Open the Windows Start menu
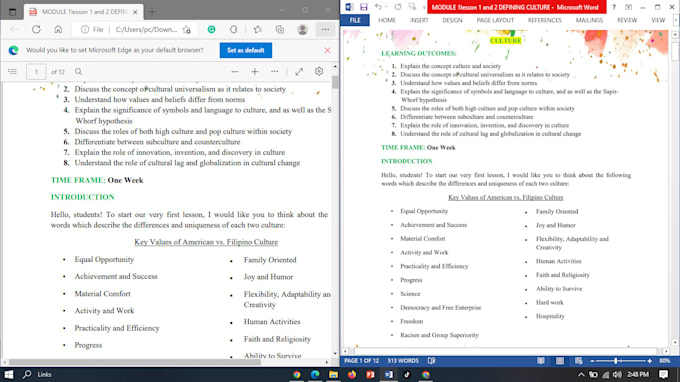Image resolution: width=680 pixels, height=382 pixels. pyautogui.click(x=9, y=374)
